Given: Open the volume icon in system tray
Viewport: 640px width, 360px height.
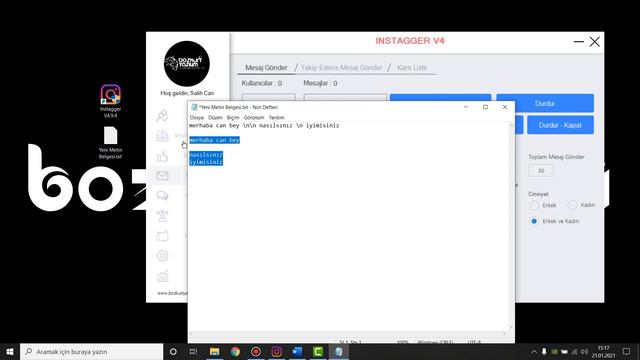Looking at the screenshot, I should tap(584, 351).
